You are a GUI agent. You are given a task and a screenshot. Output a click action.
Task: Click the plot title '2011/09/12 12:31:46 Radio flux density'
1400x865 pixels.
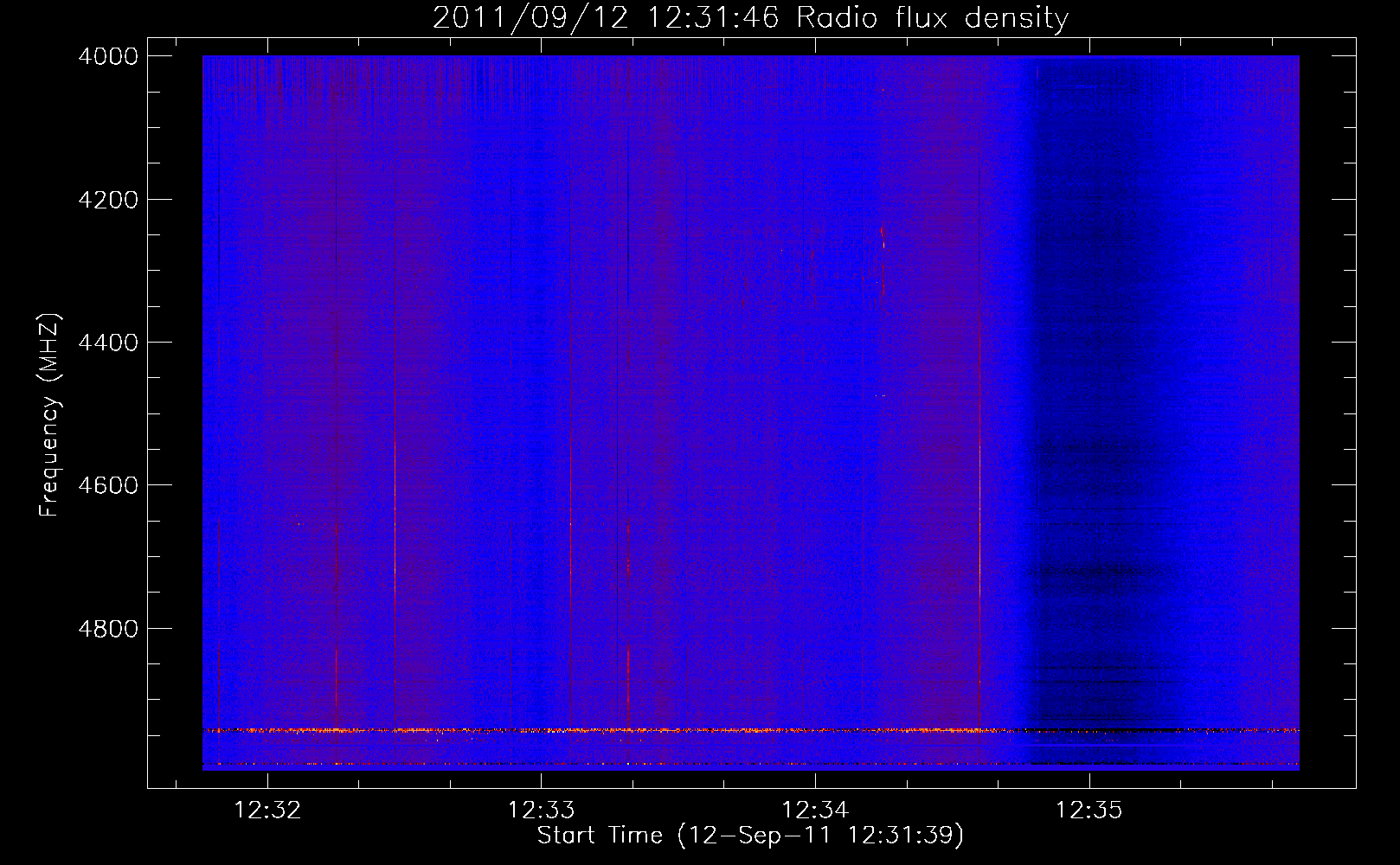(750, 17)
